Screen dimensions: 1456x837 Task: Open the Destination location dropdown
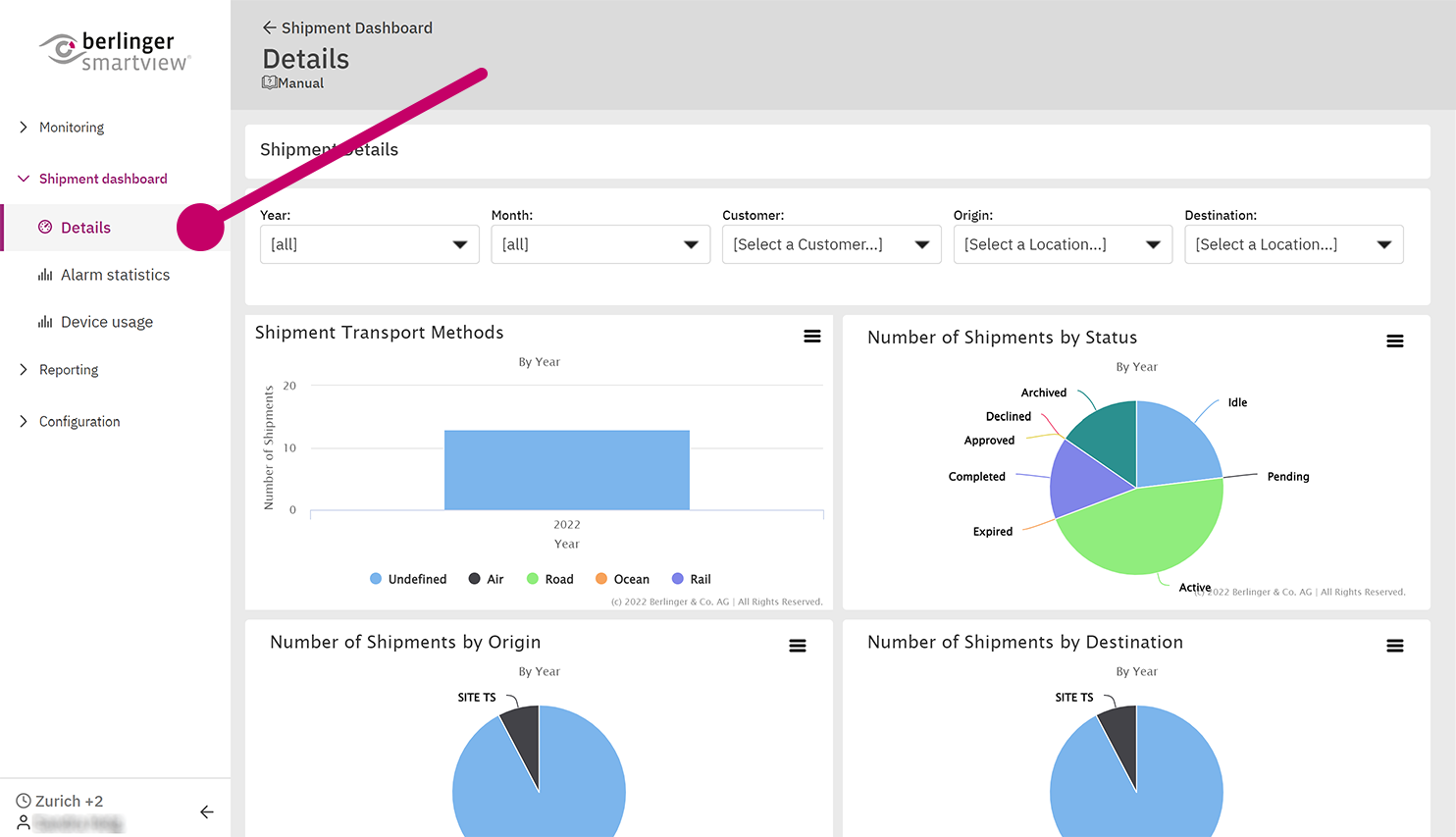(x=1294, y=244)
